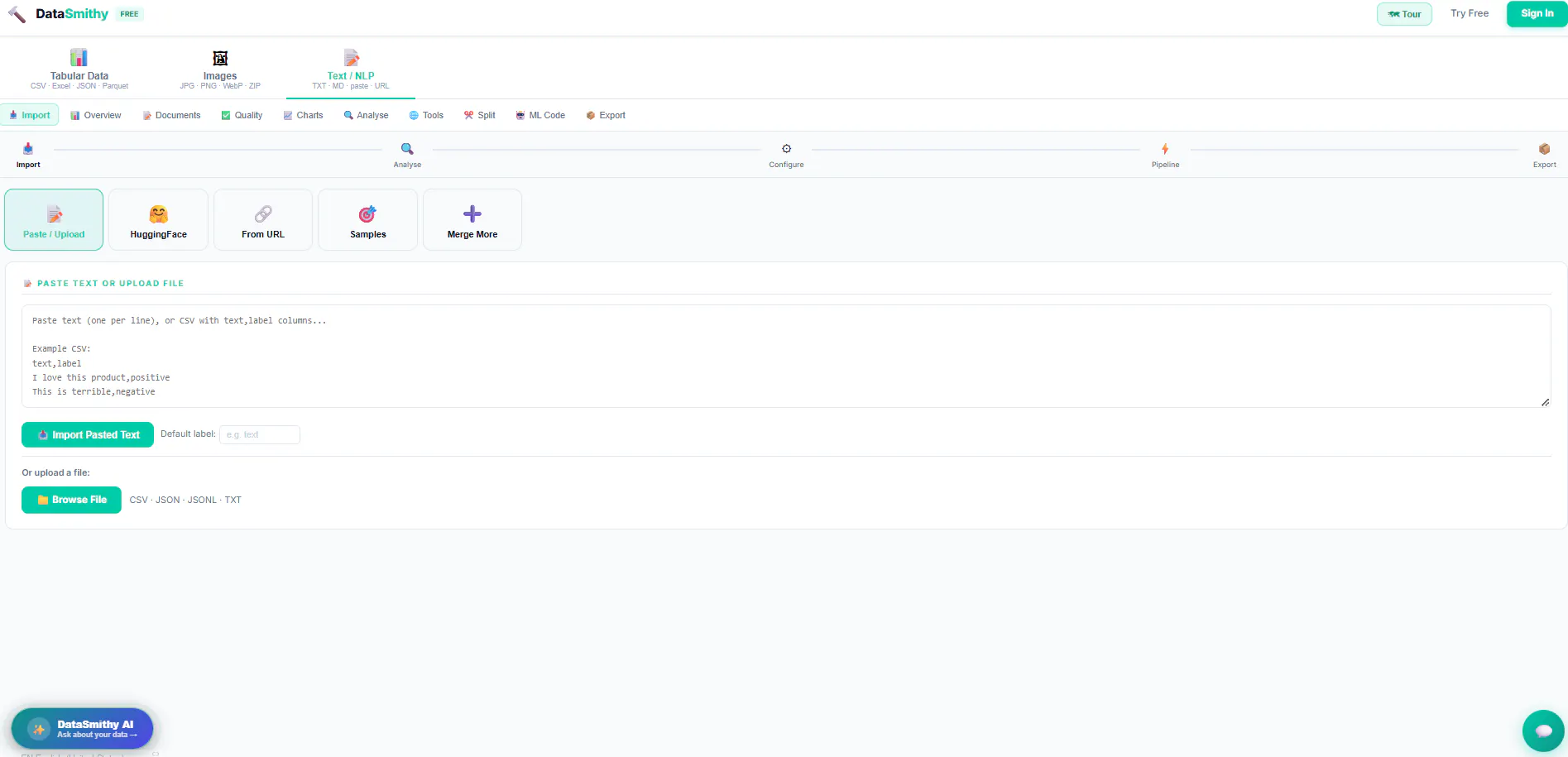The height and width of the screenshot is (757, 1568).
Task: Grab the text area resize handle
Action: tap(1545, 402)
